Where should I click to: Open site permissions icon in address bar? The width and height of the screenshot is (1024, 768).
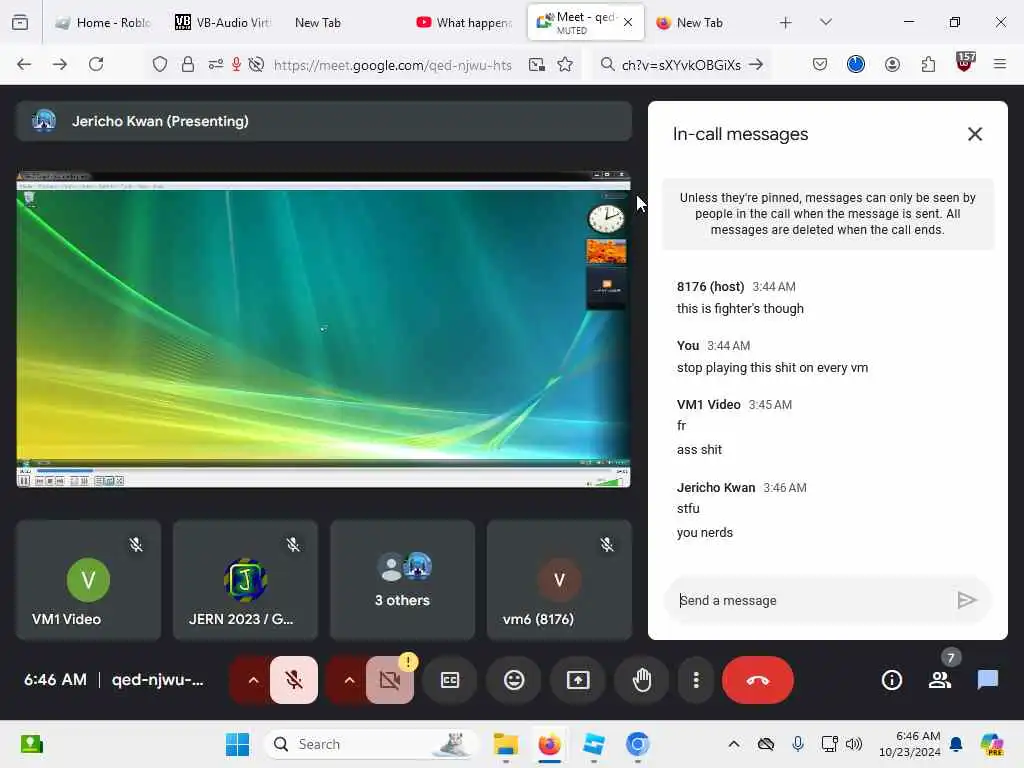point(216,64)
